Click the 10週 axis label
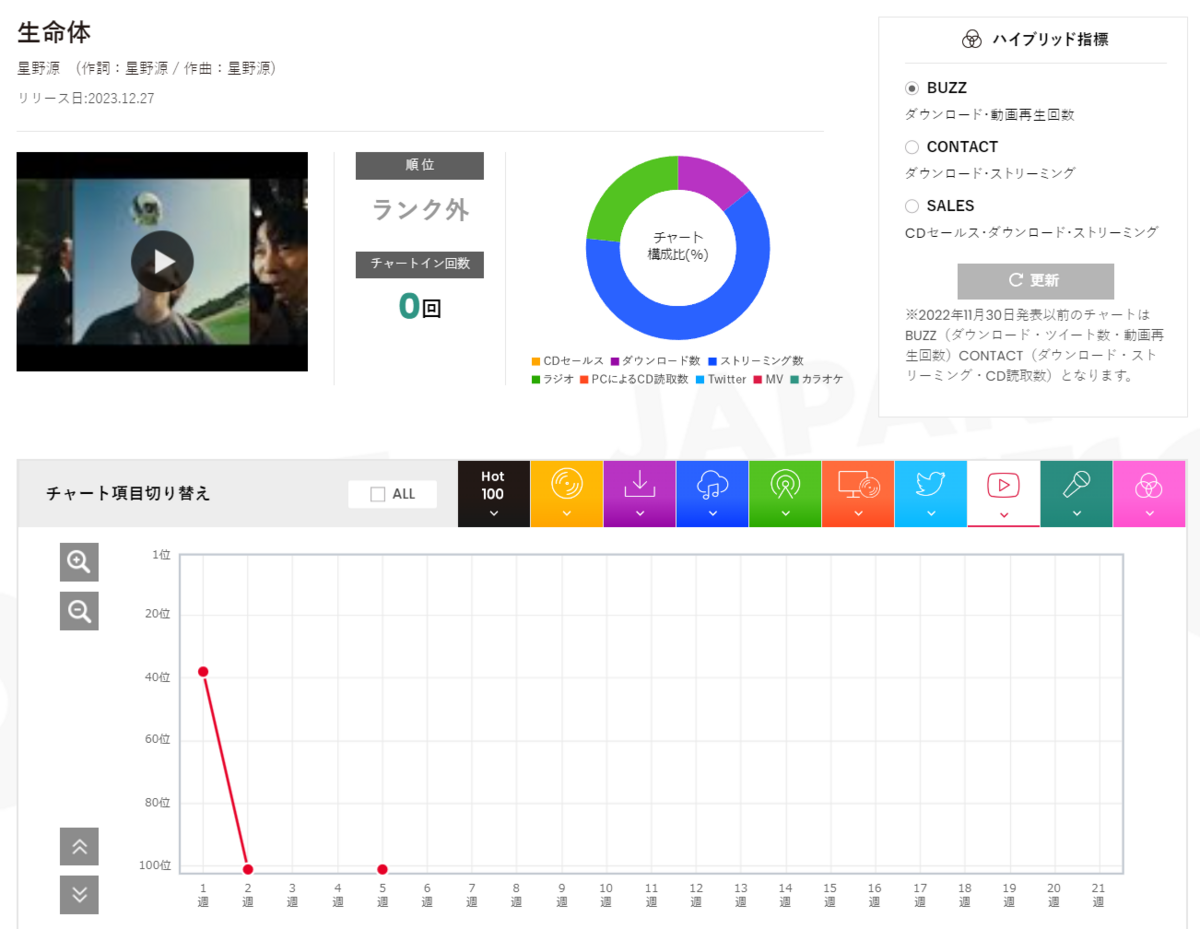The image size is (1200, 929). pos(606,894)
